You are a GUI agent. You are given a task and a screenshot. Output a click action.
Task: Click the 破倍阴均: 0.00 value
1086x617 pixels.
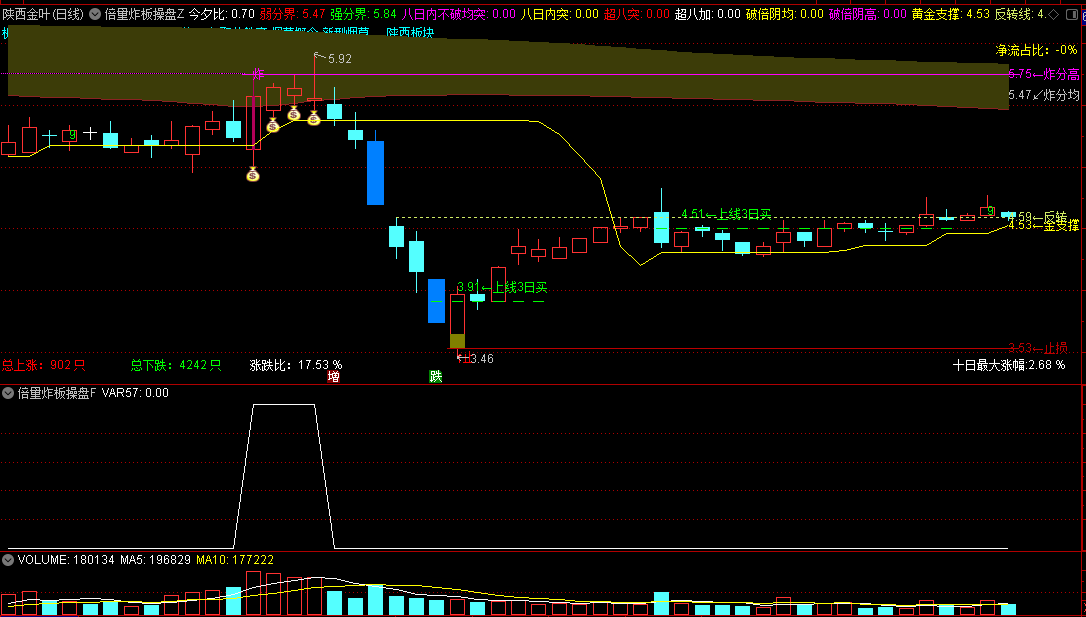click(785, 14)
